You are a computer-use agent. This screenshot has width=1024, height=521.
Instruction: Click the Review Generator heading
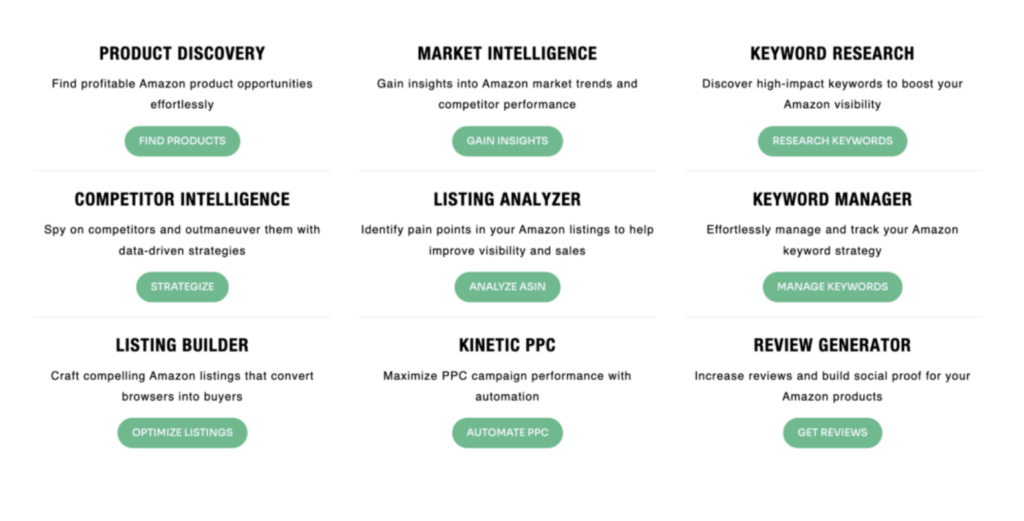point(832,345)
